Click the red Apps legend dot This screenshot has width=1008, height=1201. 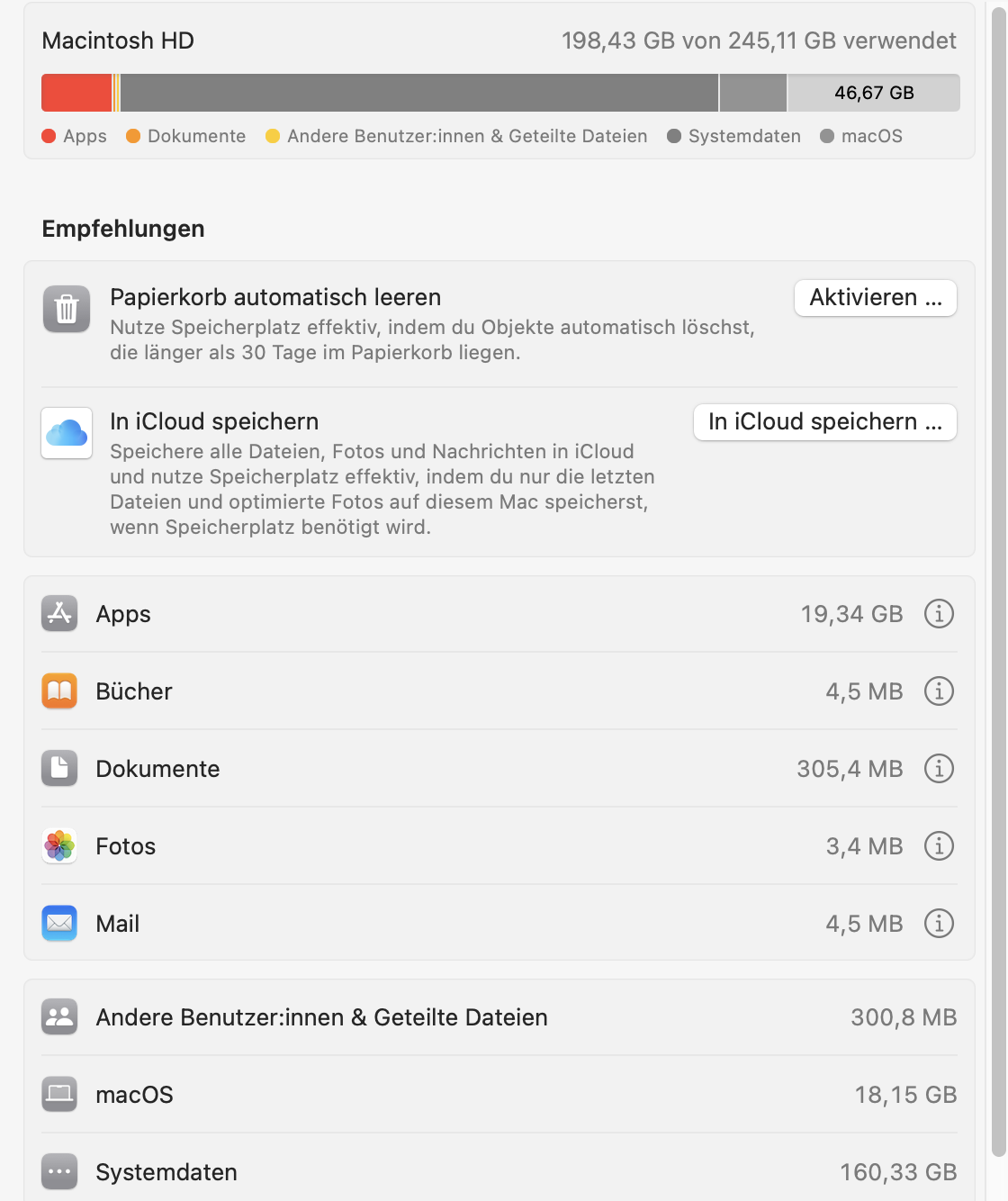point(49,136)
